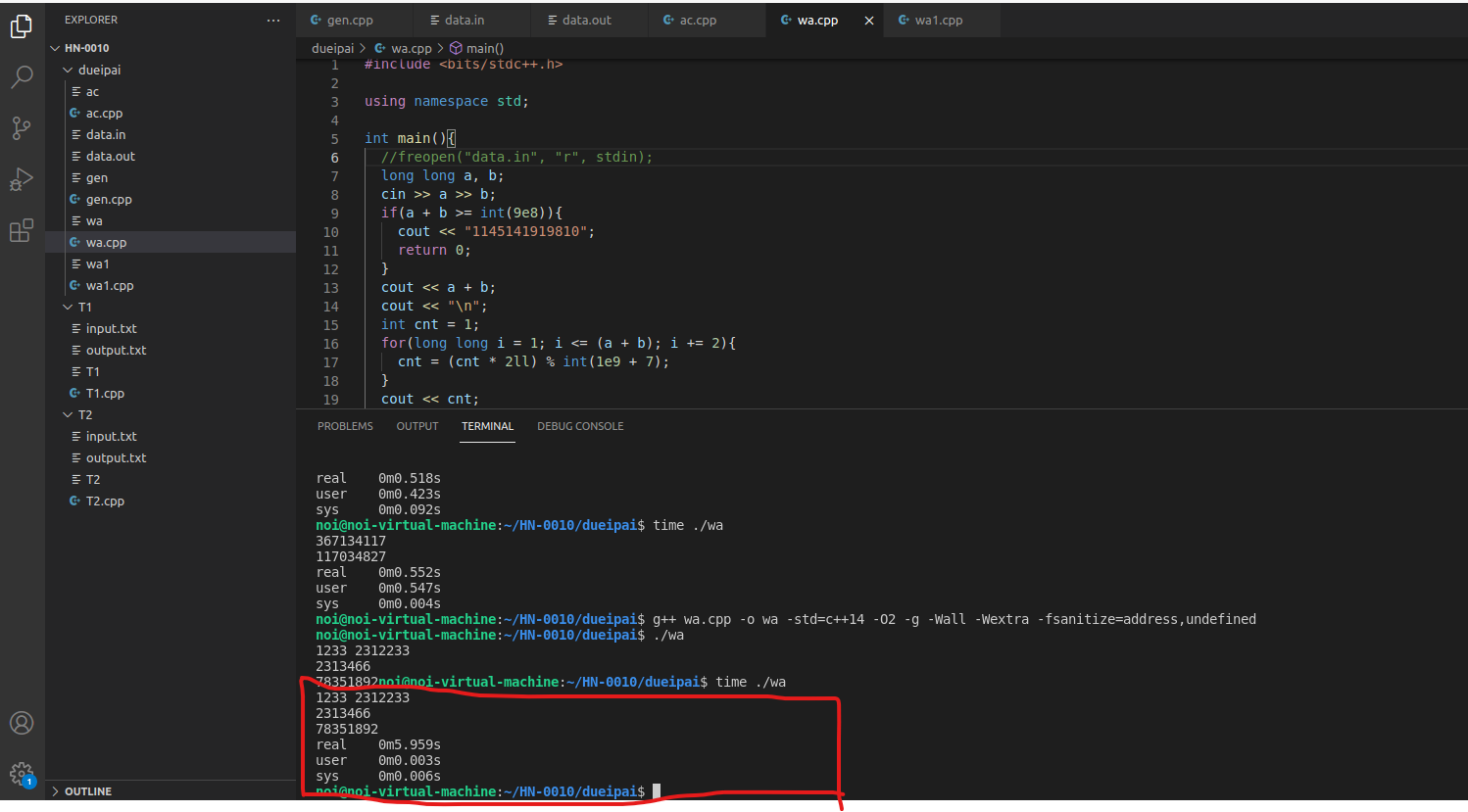Click the dueipai breadcrumb segment
This screenshot has width=1468, height=812.
tap(332, 48)
